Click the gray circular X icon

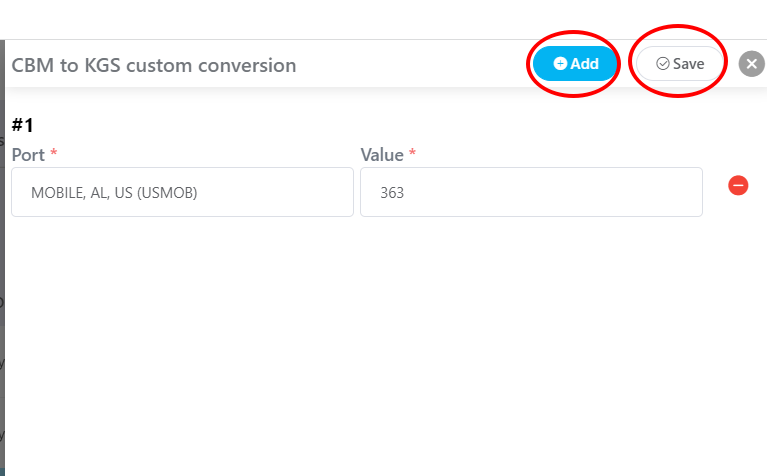point(752,64)
